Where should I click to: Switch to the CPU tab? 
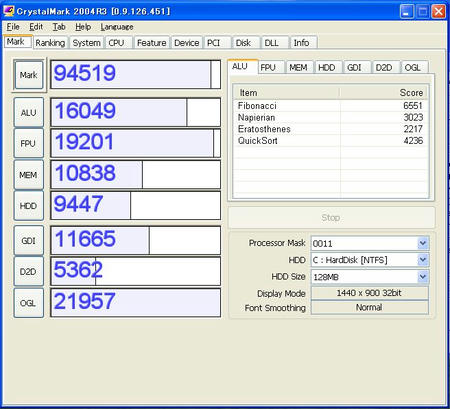point(116,43)
